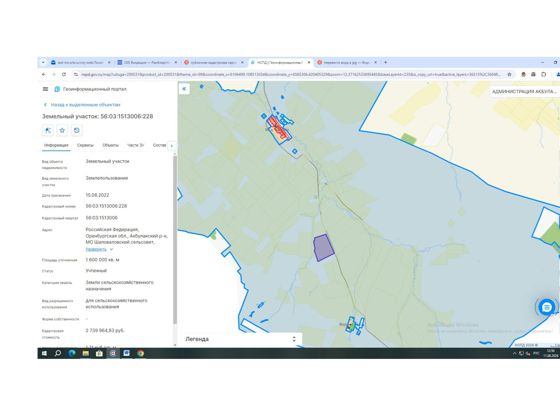Click the Земельный участок object type value
The height and width of the screenshot is (396, 560).
(x=108, y=161)
